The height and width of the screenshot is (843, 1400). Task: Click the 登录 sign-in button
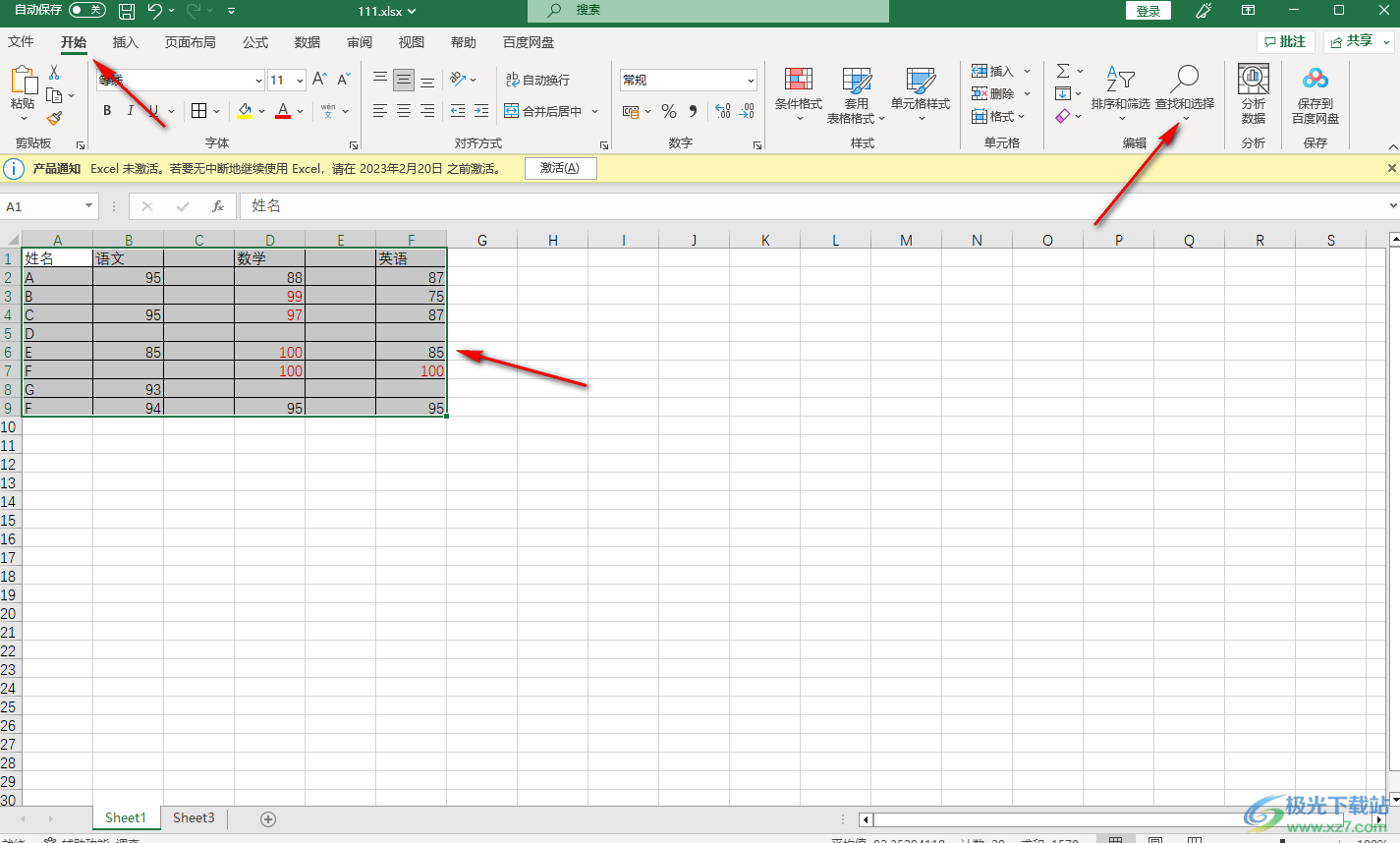click(x=1148, y=11)
